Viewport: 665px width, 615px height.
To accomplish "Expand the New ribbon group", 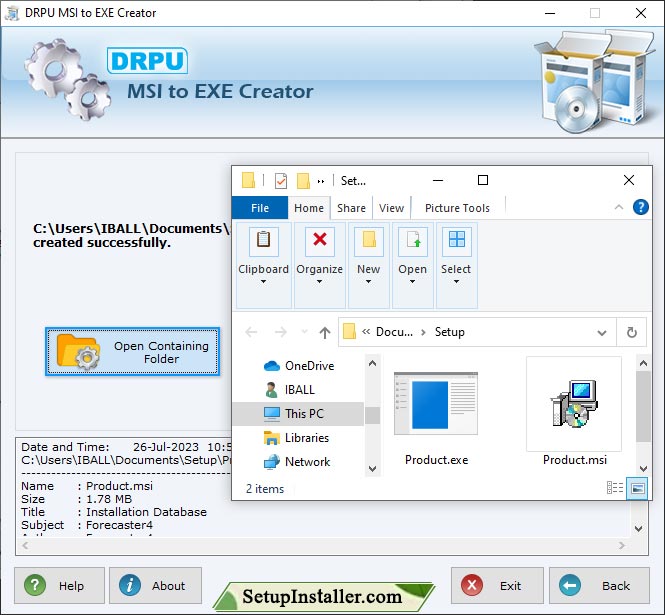I will [x=369, y=266].
